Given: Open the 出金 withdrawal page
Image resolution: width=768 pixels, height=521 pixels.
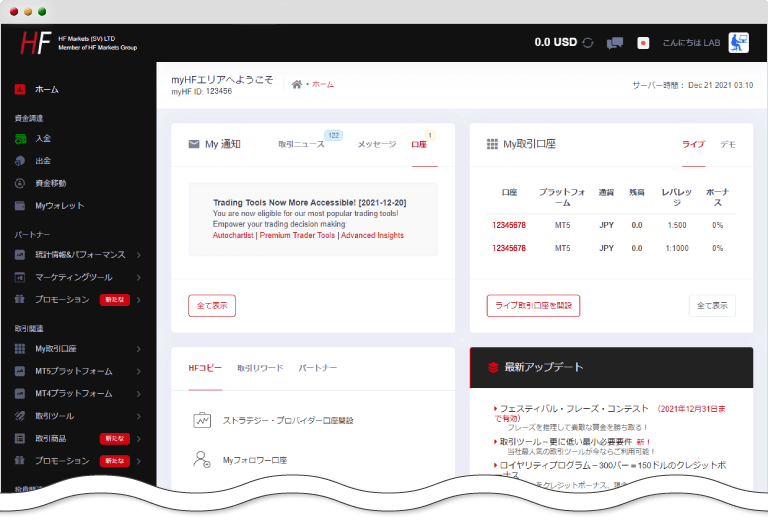Looking at the screenshot, I should pos(43,161).
